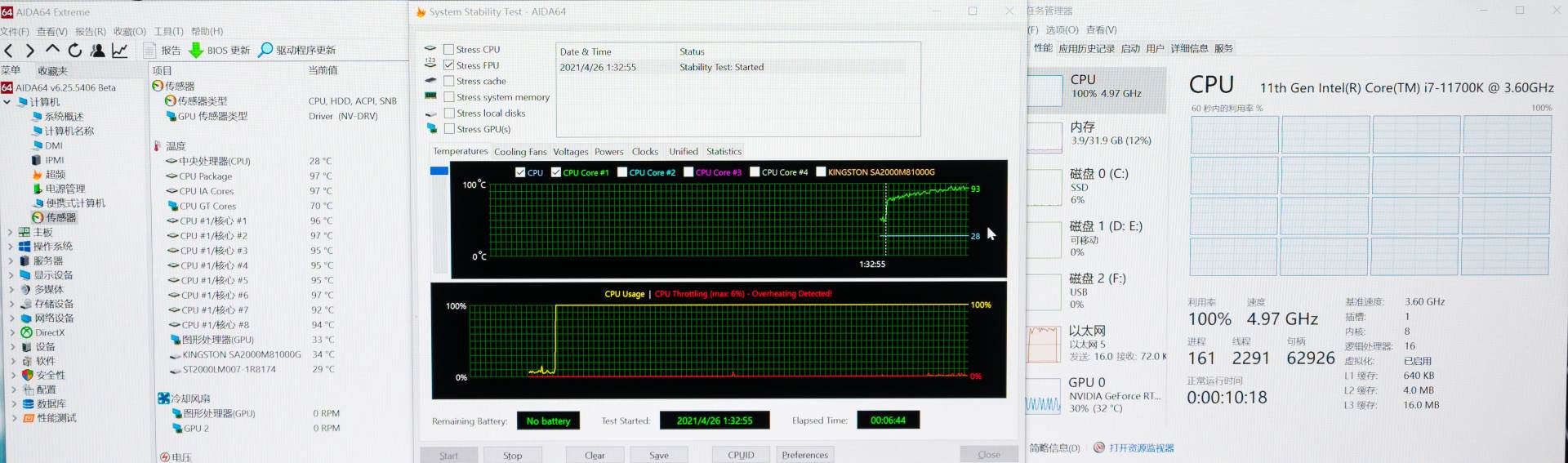
Task: Expand the 操作系统 tree node
Action: 11,247
